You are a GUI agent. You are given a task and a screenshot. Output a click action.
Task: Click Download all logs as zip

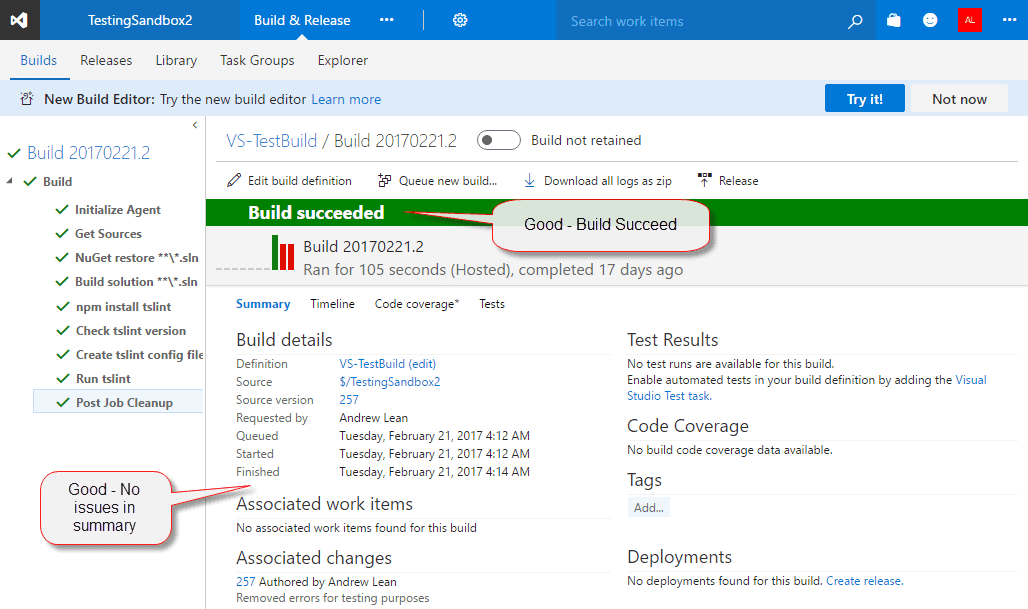597,181
